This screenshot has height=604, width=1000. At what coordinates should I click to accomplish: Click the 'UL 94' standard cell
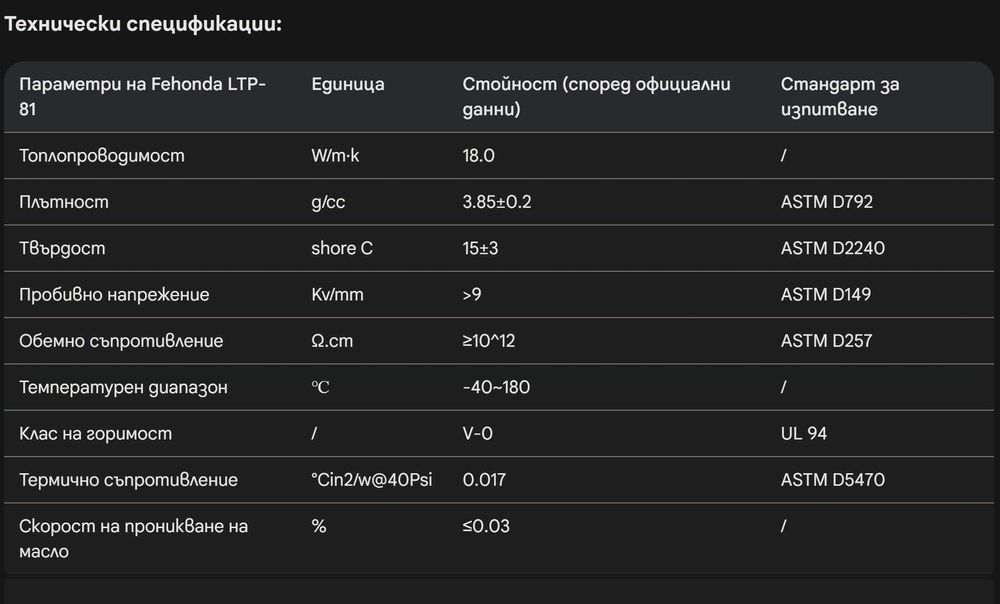pyautogui.click(x=803, y=433)
